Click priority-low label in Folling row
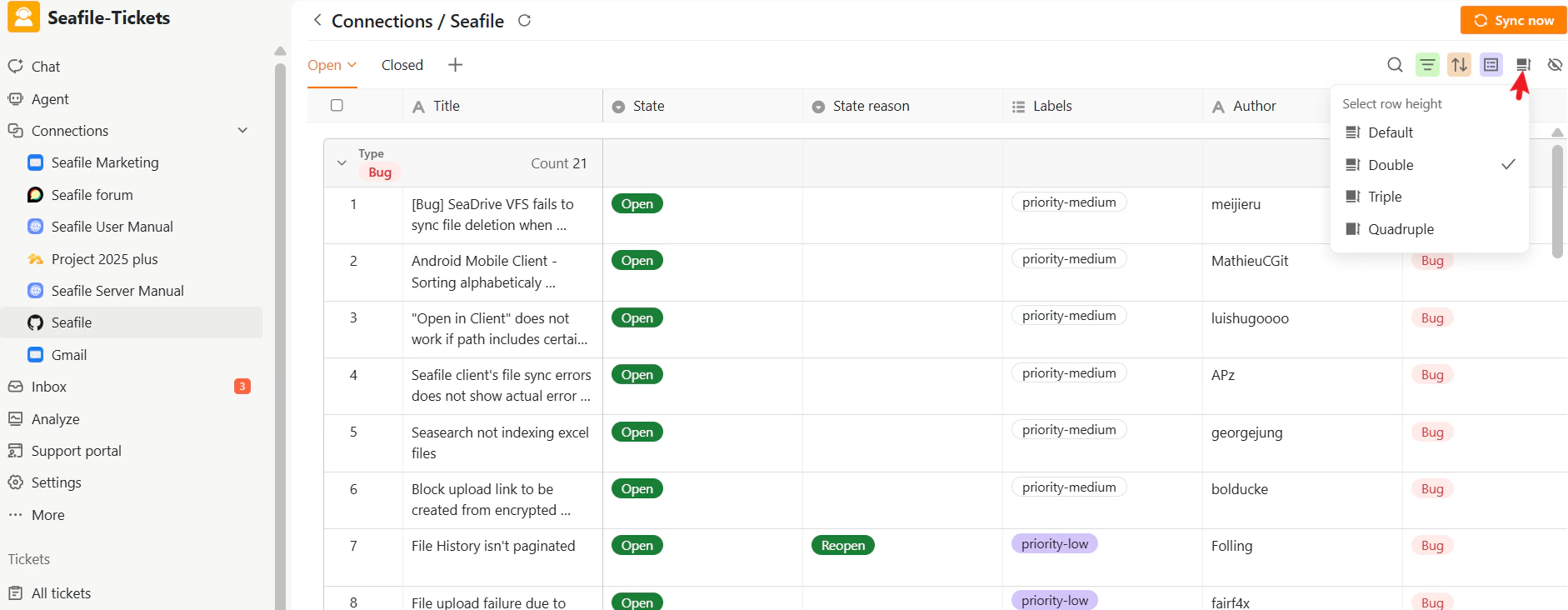The image size is (1568, 610). pos(1055,544)
